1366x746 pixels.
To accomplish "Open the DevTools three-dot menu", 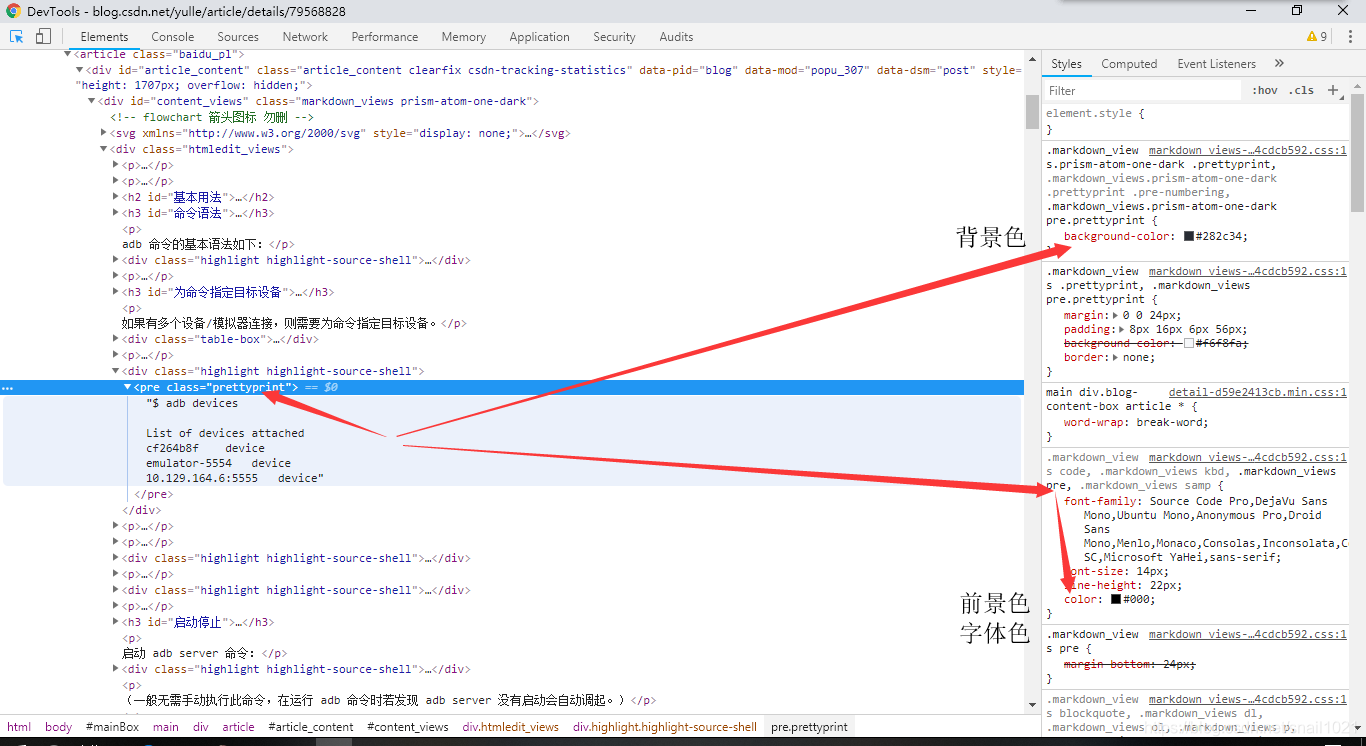I will 1348,36.
